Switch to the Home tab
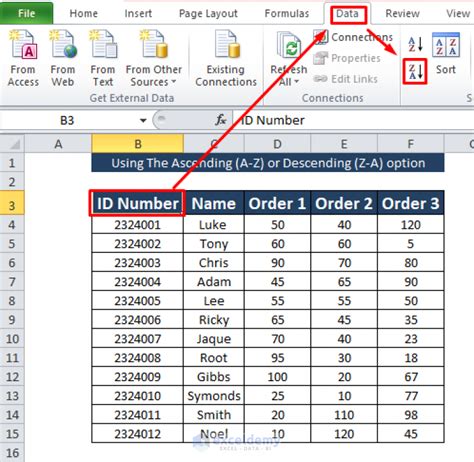Viewport: 474px width, 462px height. (x=84, y=13)
